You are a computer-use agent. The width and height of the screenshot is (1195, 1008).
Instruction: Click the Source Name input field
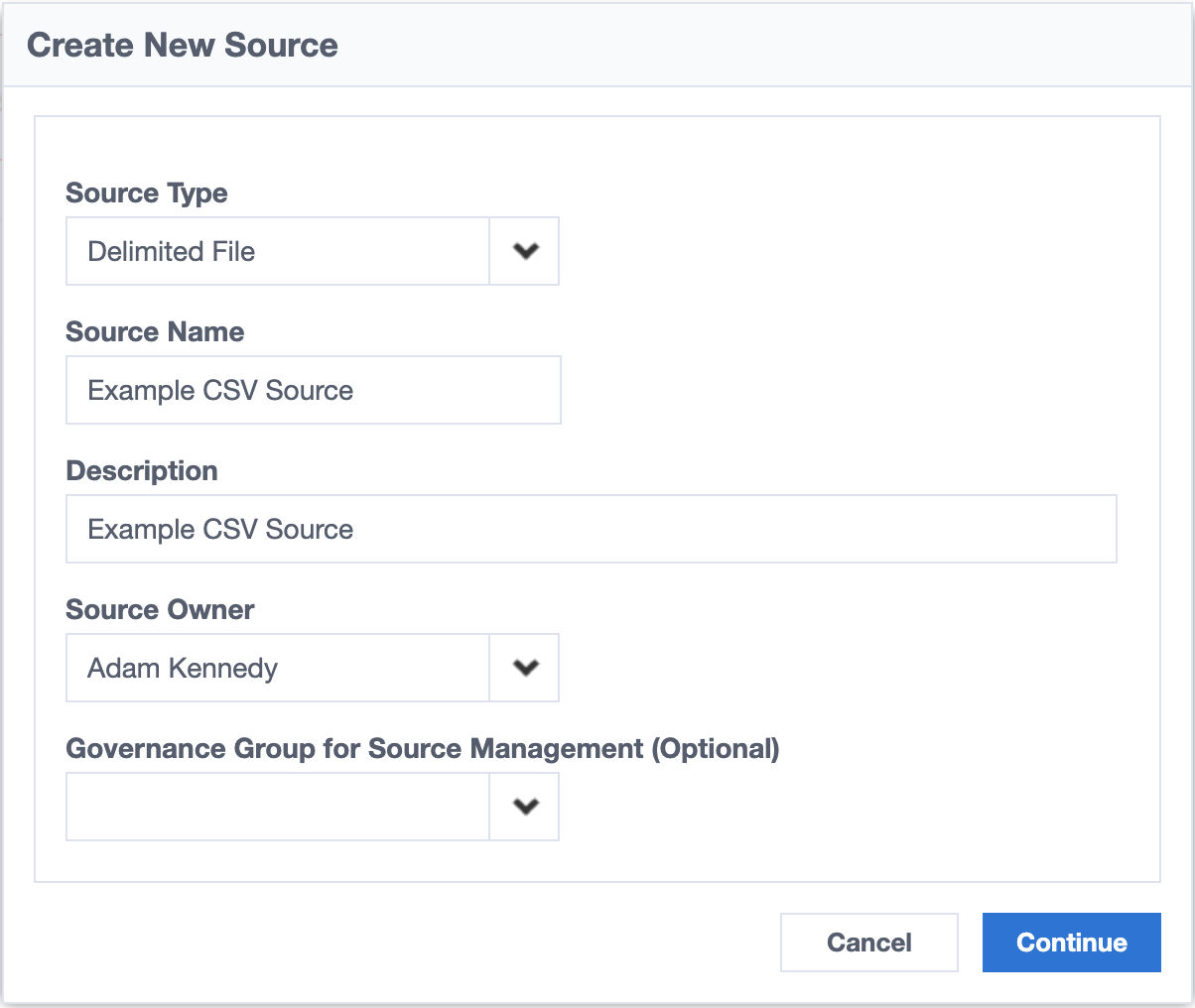[x=313, y=390]
